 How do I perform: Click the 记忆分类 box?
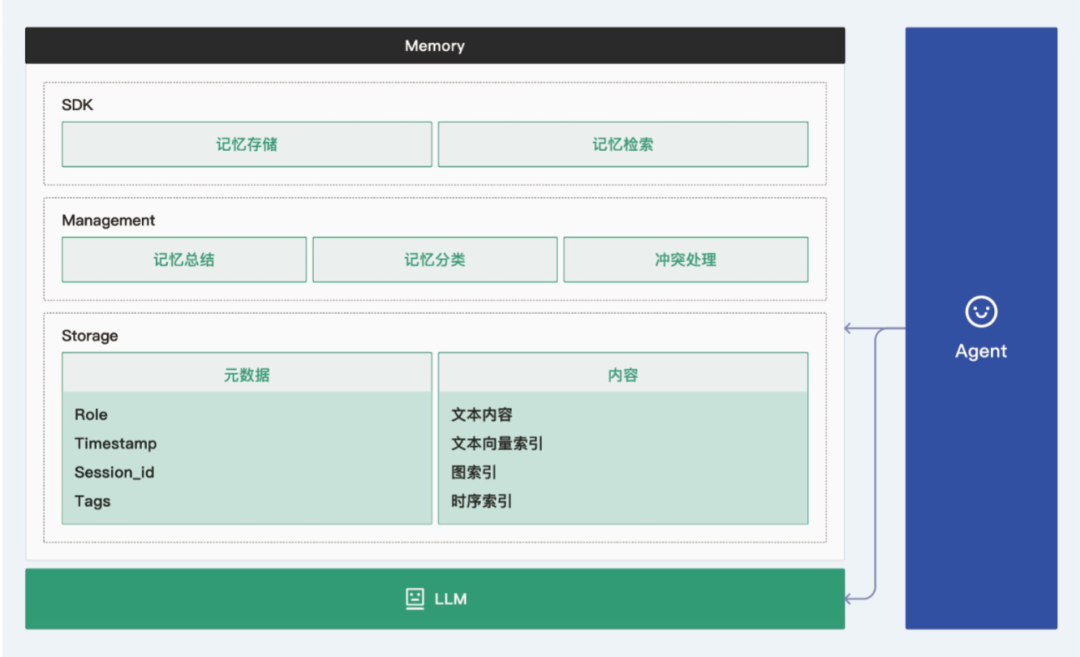[435, 260]
